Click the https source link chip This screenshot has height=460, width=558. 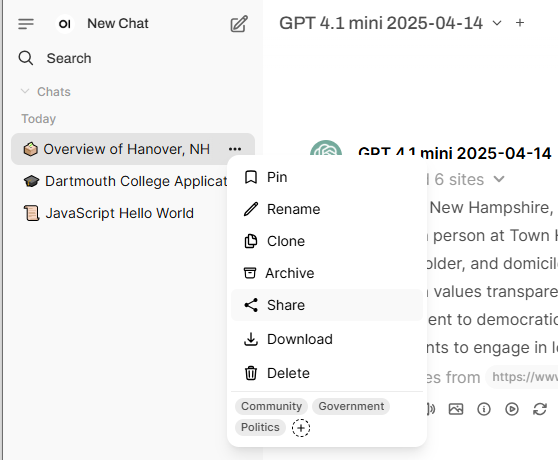point(522,377)
